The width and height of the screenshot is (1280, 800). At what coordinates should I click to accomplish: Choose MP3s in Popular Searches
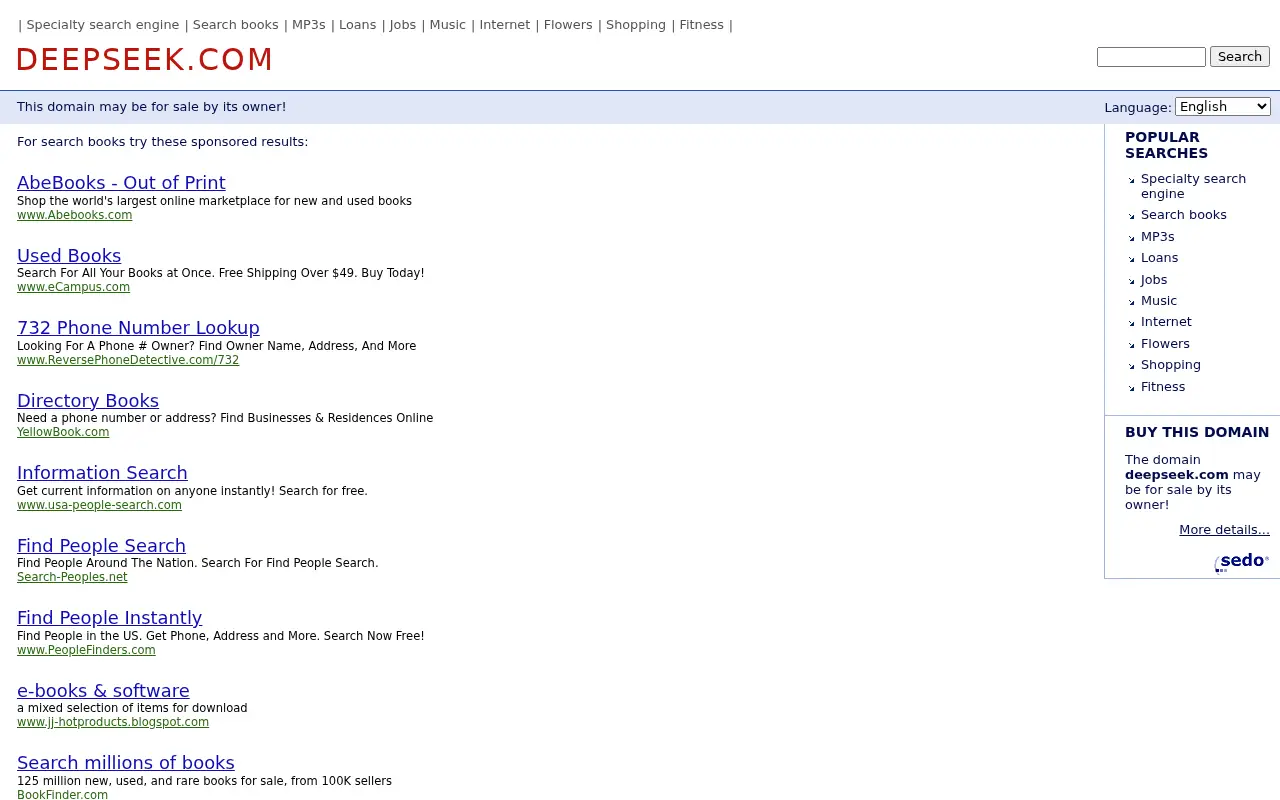point(1157,237)
